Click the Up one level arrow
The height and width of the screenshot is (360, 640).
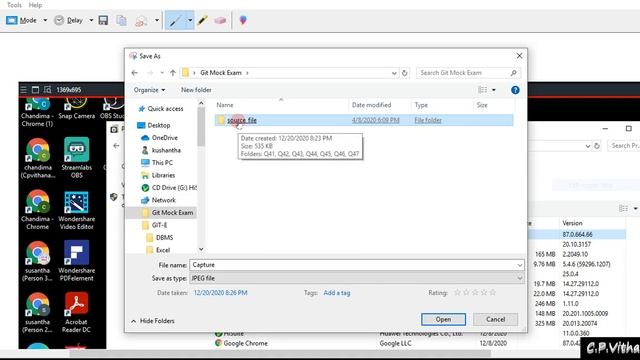tap(173, 73)
